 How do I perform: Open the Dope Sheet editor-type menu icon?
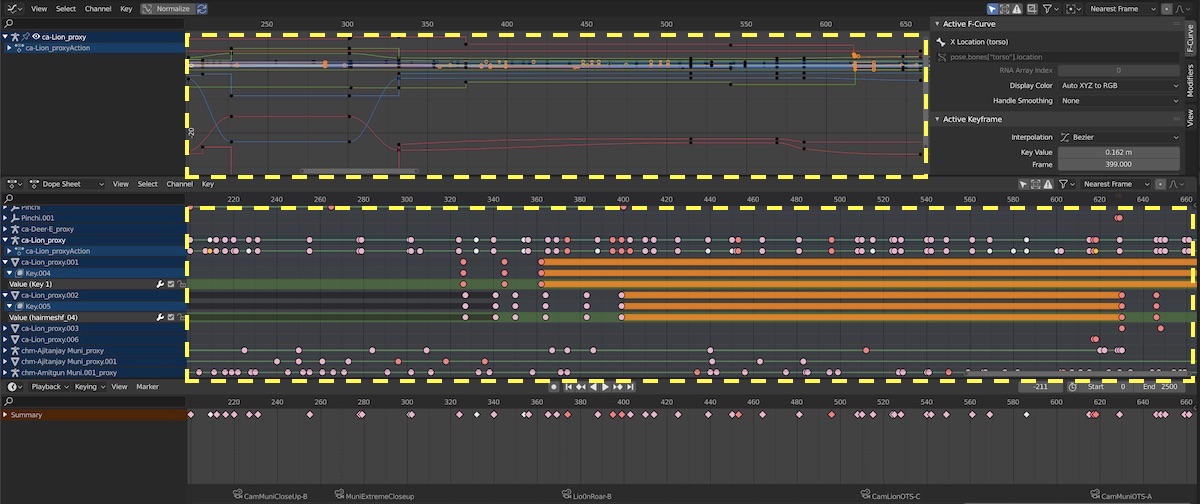(x=14, y=184)
